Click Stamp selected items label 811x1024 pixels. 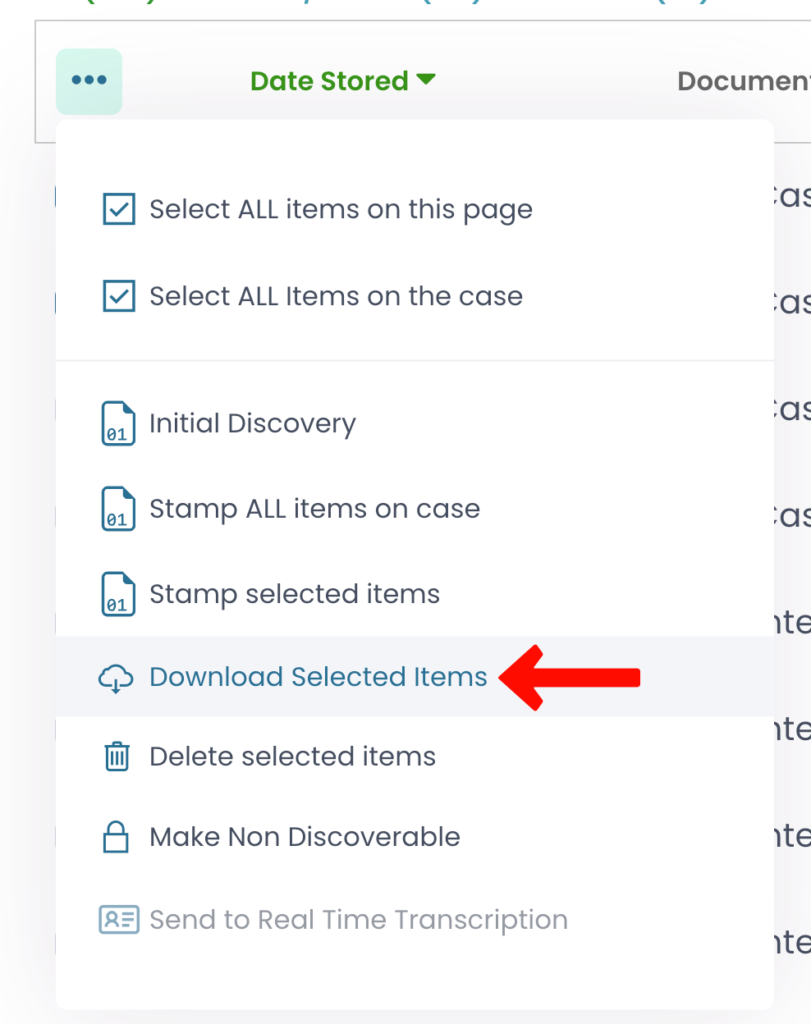click(294, 594)
